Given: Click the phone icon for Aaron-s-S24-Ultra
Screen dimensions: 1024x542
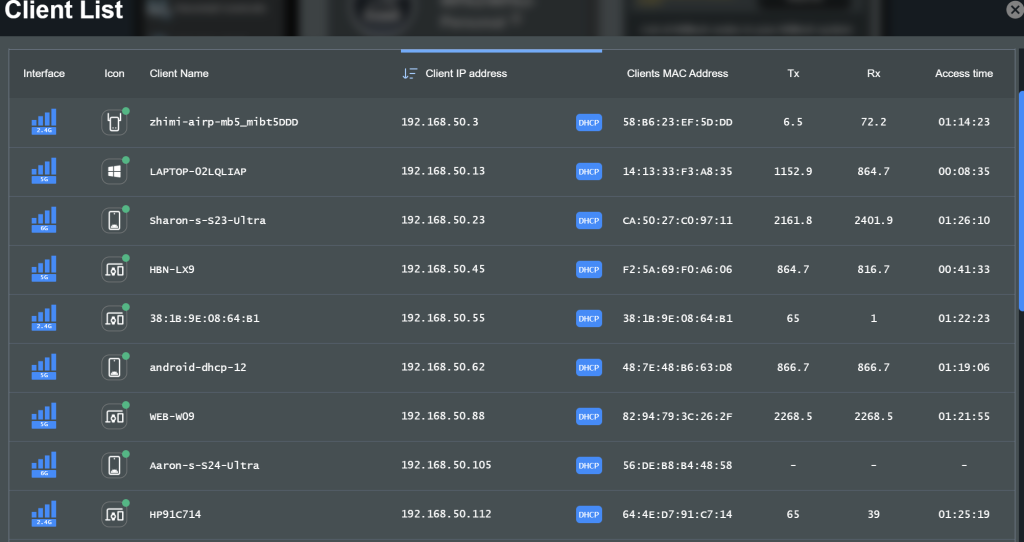Looking at the screenshot, I should click(114, 465).
